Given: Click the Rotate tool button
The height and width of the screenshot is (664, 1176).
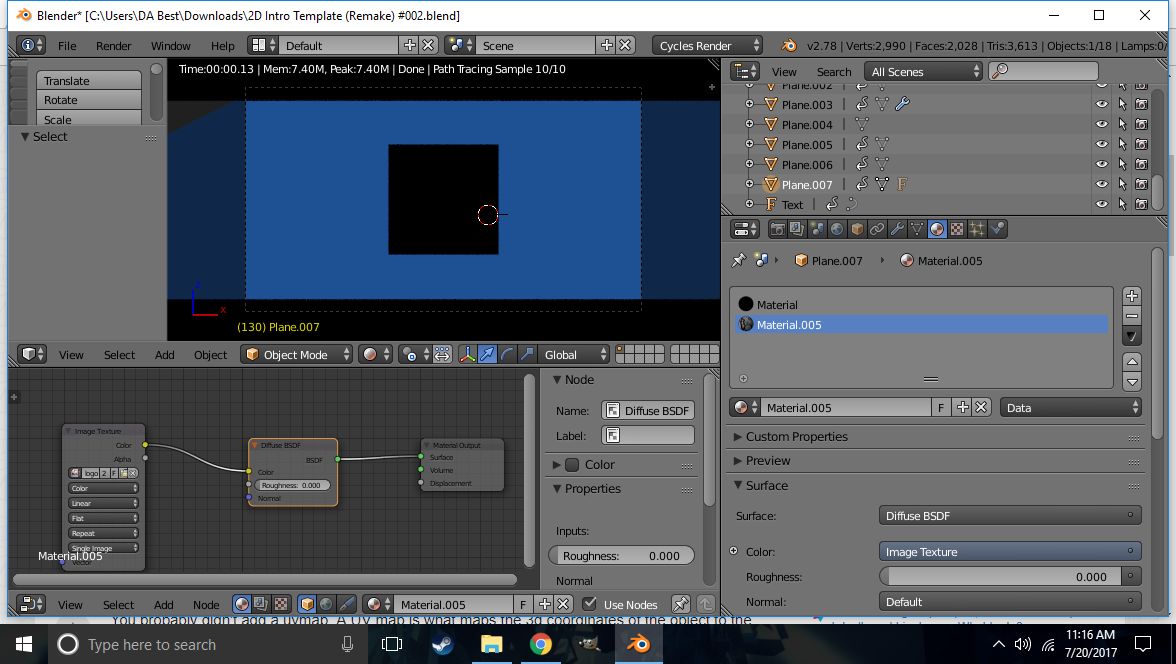Looking at the screenshot, I should [x=88, y=100].
